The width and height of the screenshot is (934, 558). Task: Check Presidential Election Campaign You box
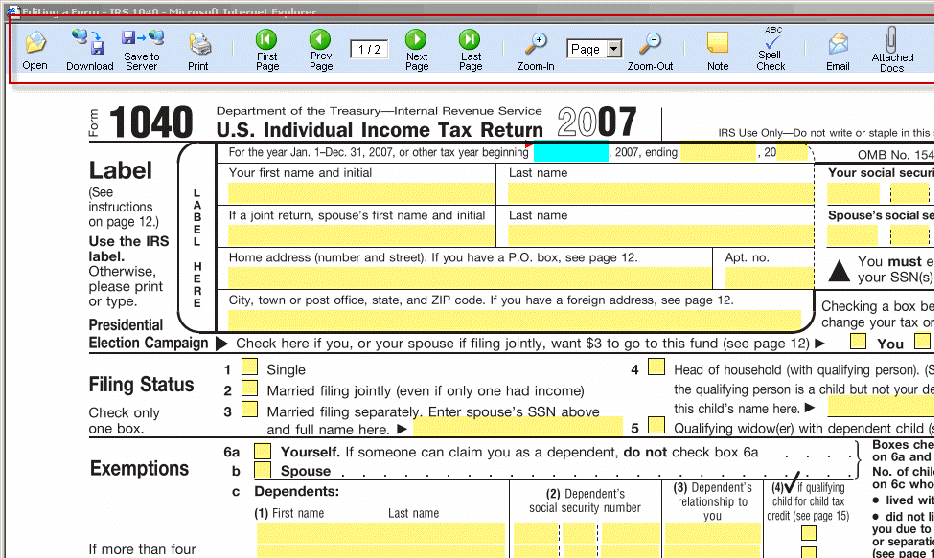858,341
